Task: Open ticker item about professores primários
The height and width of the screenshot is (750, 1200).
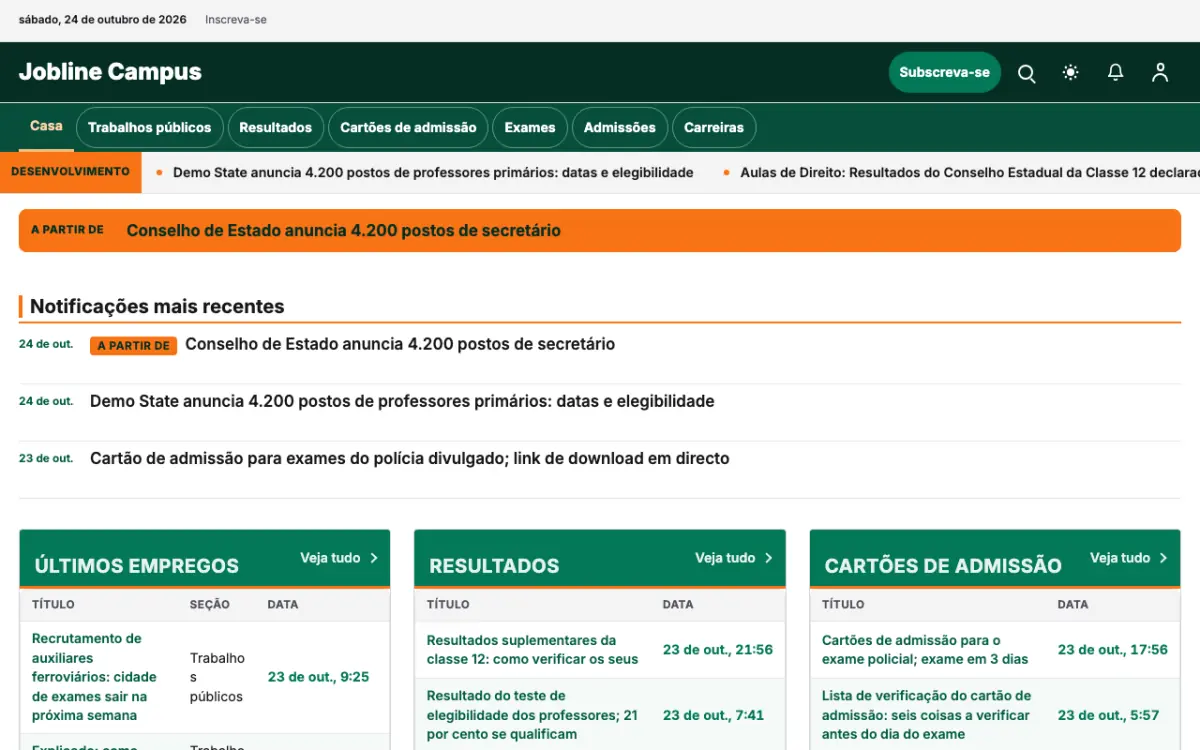Action: 433,173
